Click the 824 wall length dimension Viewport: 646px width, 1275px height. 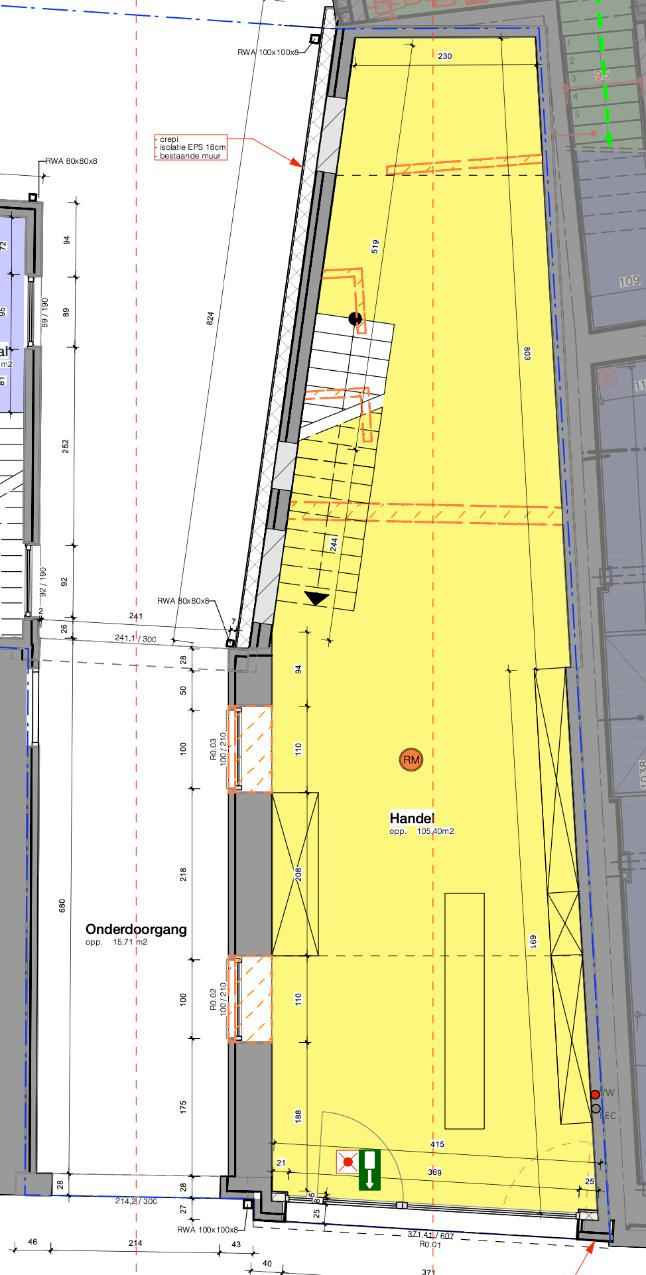[211, 318]
